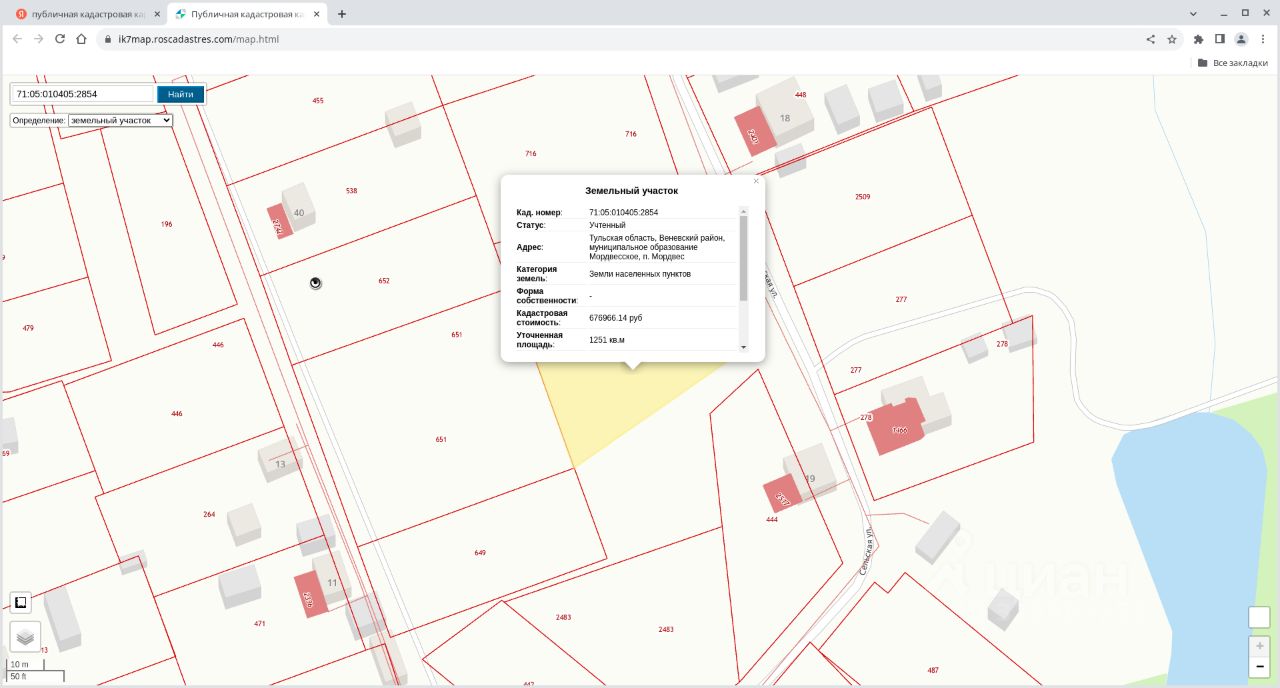Click the Земли населенных пунктов category value
This screenshot has width=1280, height=688.
pyautogui.click(x=640, y=274)
